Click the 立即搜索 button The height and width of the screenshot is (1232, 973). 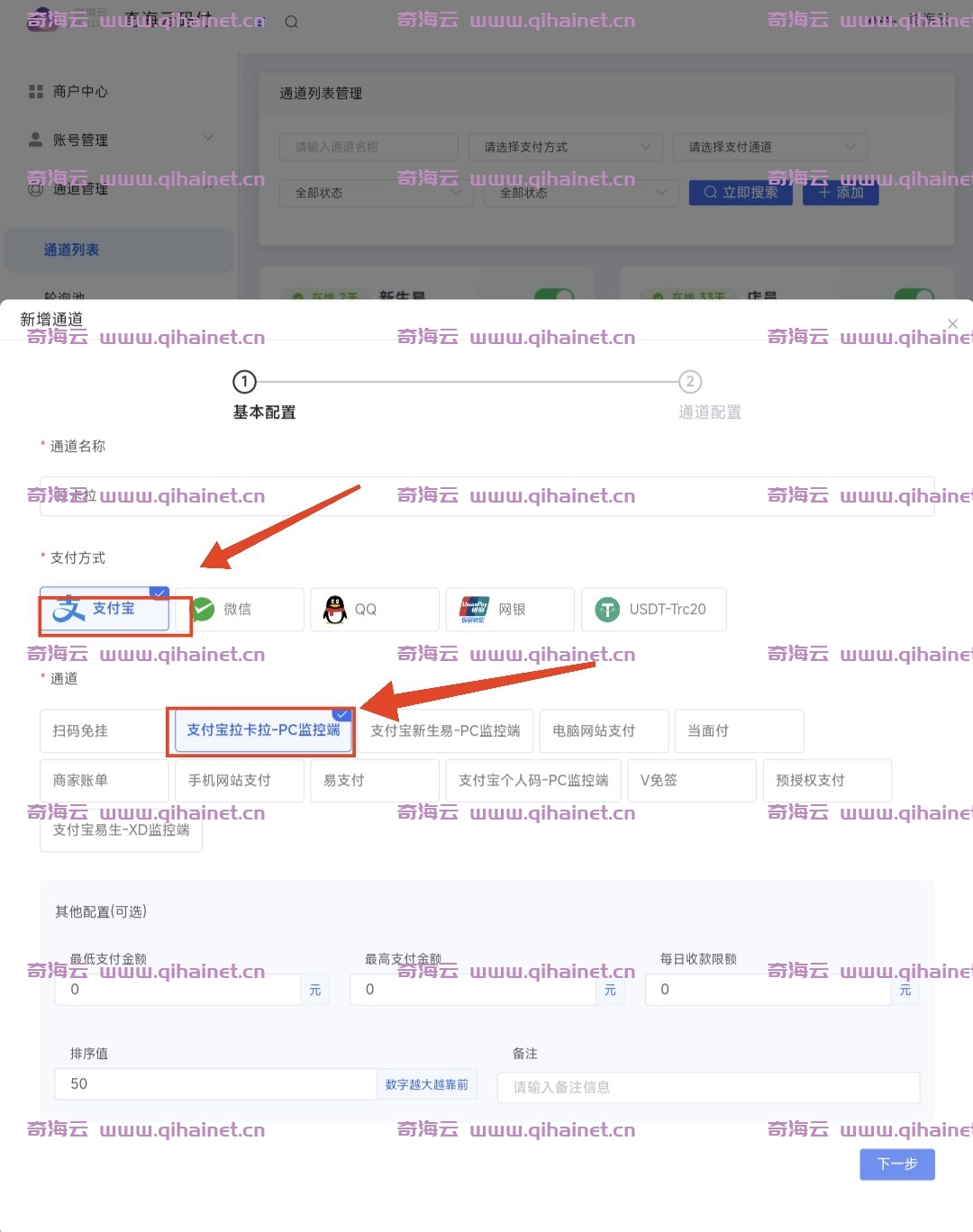pos(741,192)
